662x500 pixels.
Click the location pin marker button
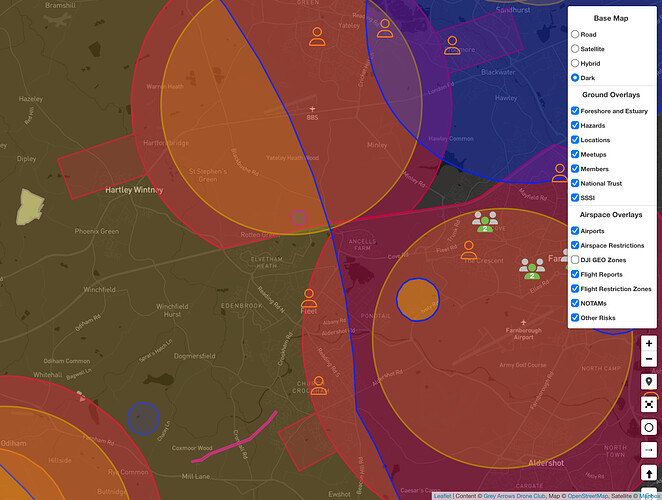click(649, 381)
